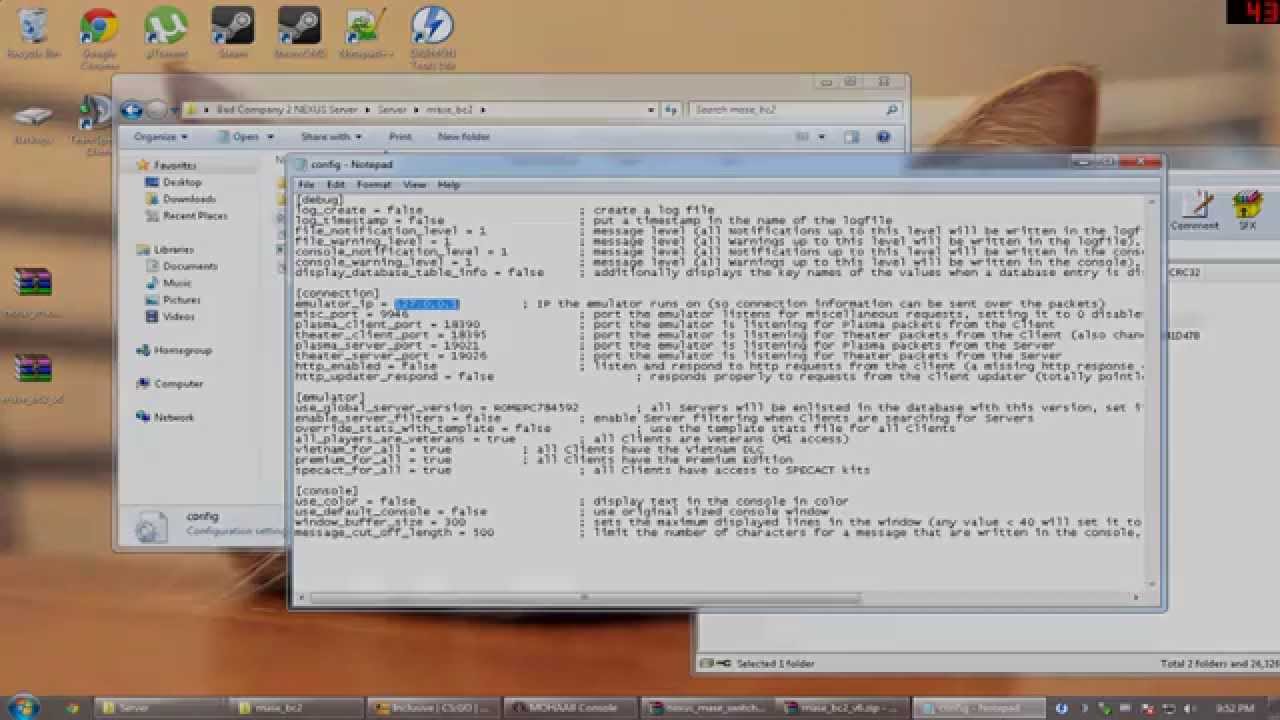The image size is (1280, 720).
Task: Select Libraries in navigation pane
Action: [174, 249]
